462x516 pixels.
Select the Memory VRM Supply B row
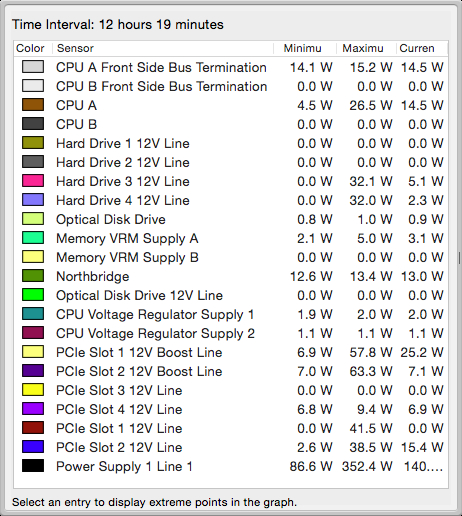(x=231, y=257)
